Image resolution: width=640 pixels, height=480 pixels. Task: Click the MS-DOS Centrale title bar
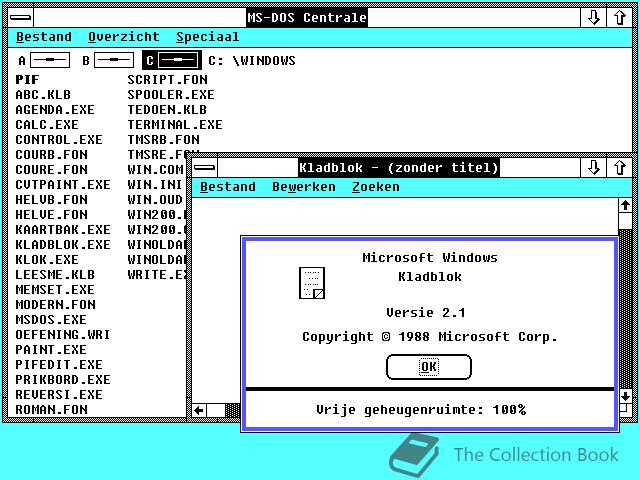307,18
